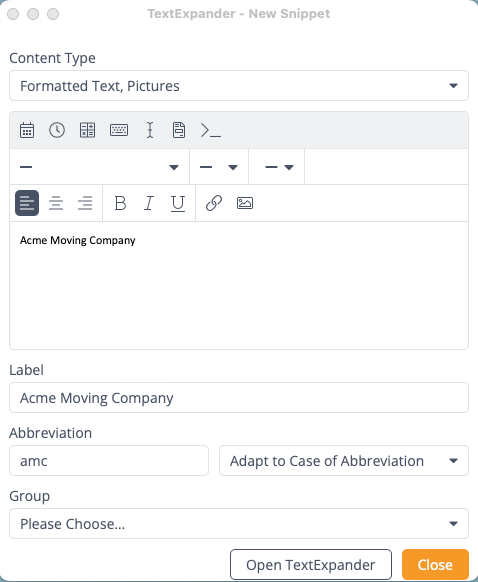
Task: Insert clipboard content icon
Action: tap(179, 130)
